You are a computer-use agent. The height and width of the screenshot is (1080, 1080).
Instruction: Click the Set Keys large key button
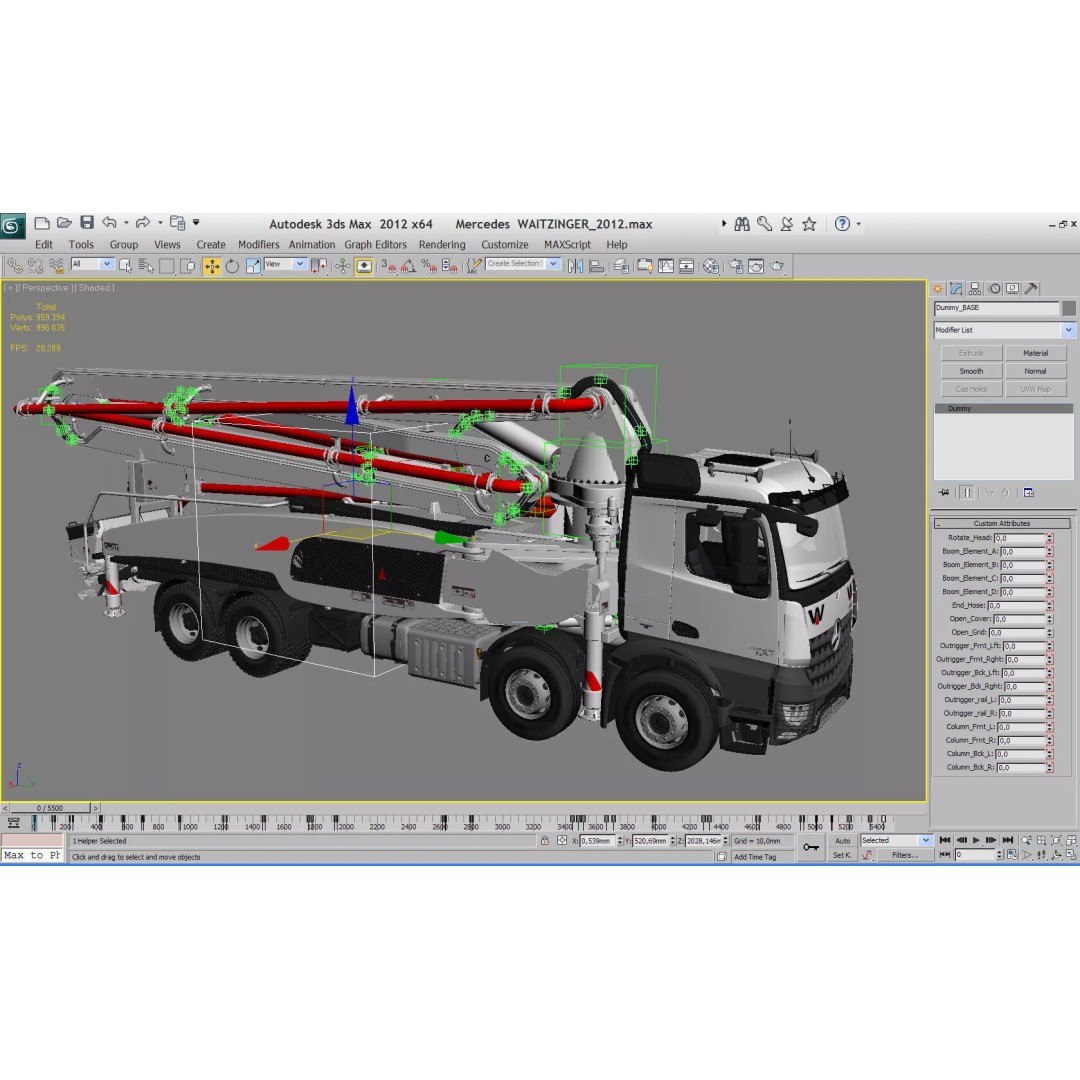pyautogui.click(x=811, y=847)
